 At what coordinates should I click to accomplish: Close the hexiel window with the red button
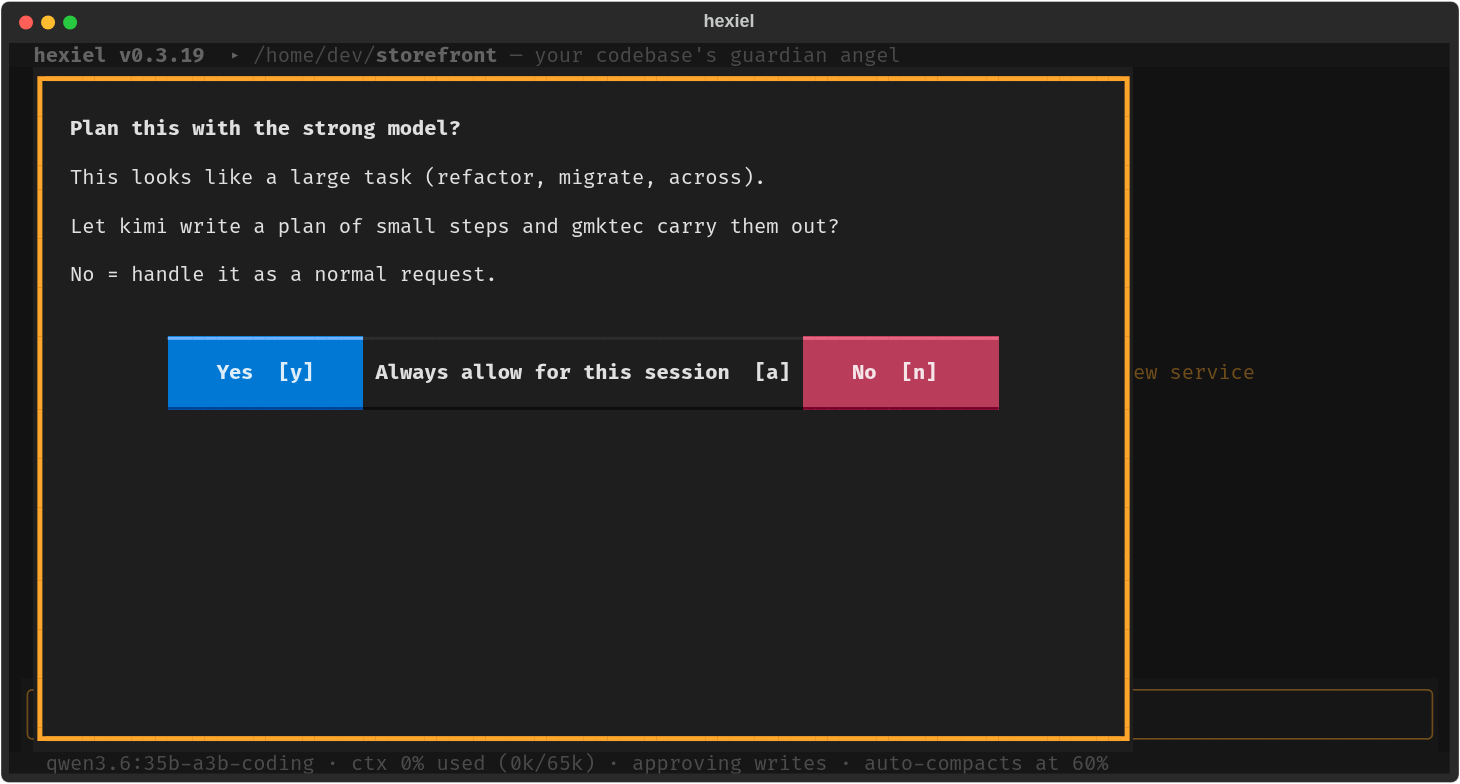click(26, 22)
